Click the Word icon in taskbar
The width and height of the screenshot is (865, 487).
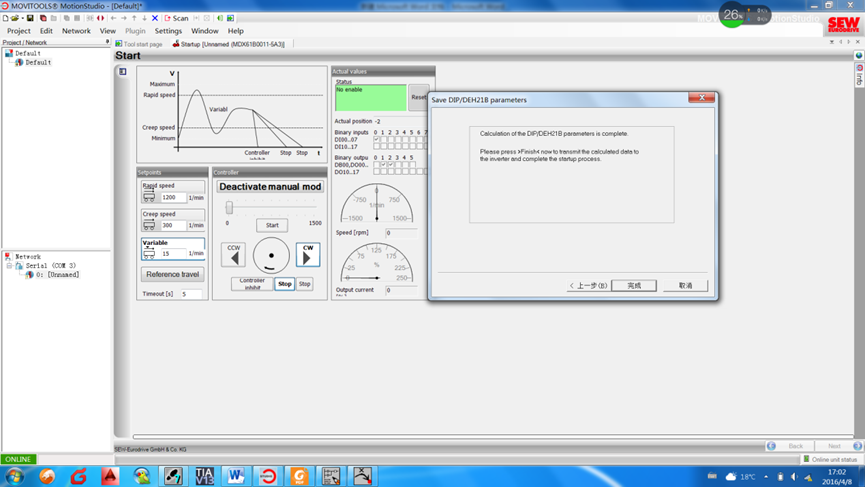coord(236,476)
